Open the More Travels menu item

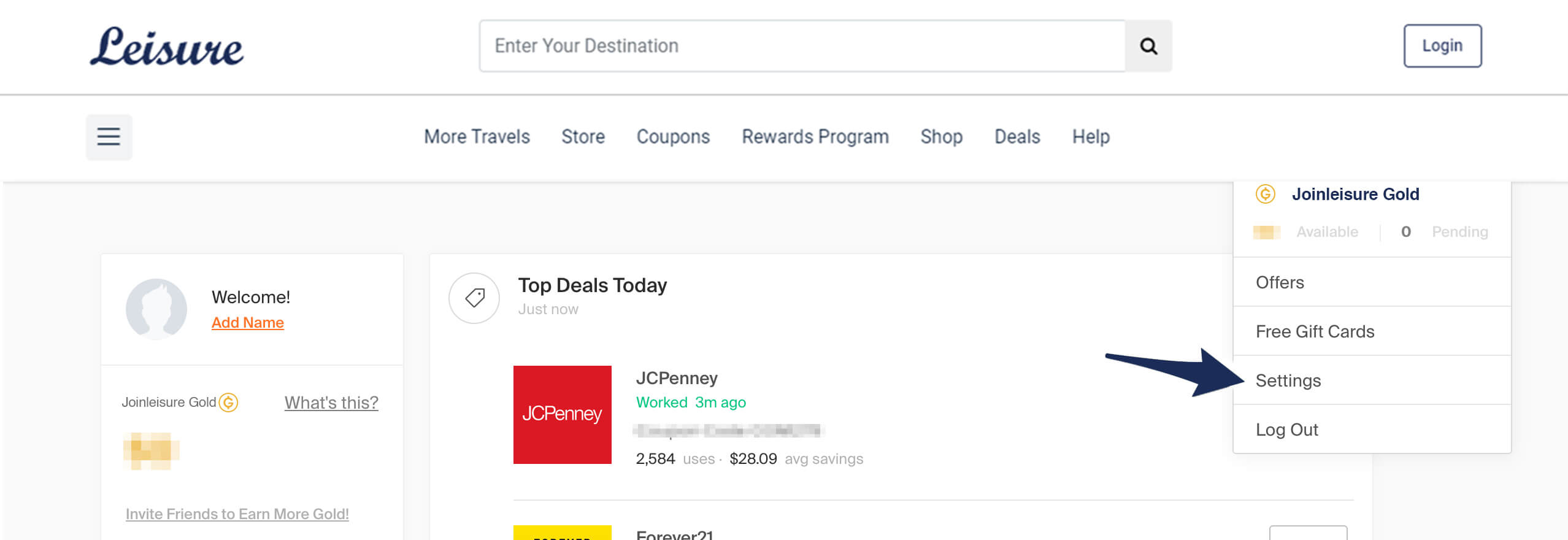[477, 136]
